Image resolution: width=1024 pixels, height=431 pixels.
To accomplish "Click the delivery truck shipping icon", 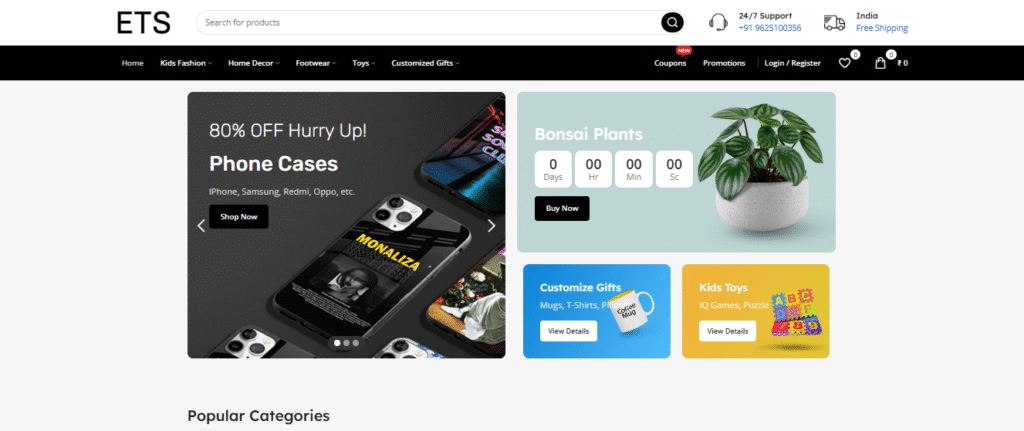I will point(834,23).
